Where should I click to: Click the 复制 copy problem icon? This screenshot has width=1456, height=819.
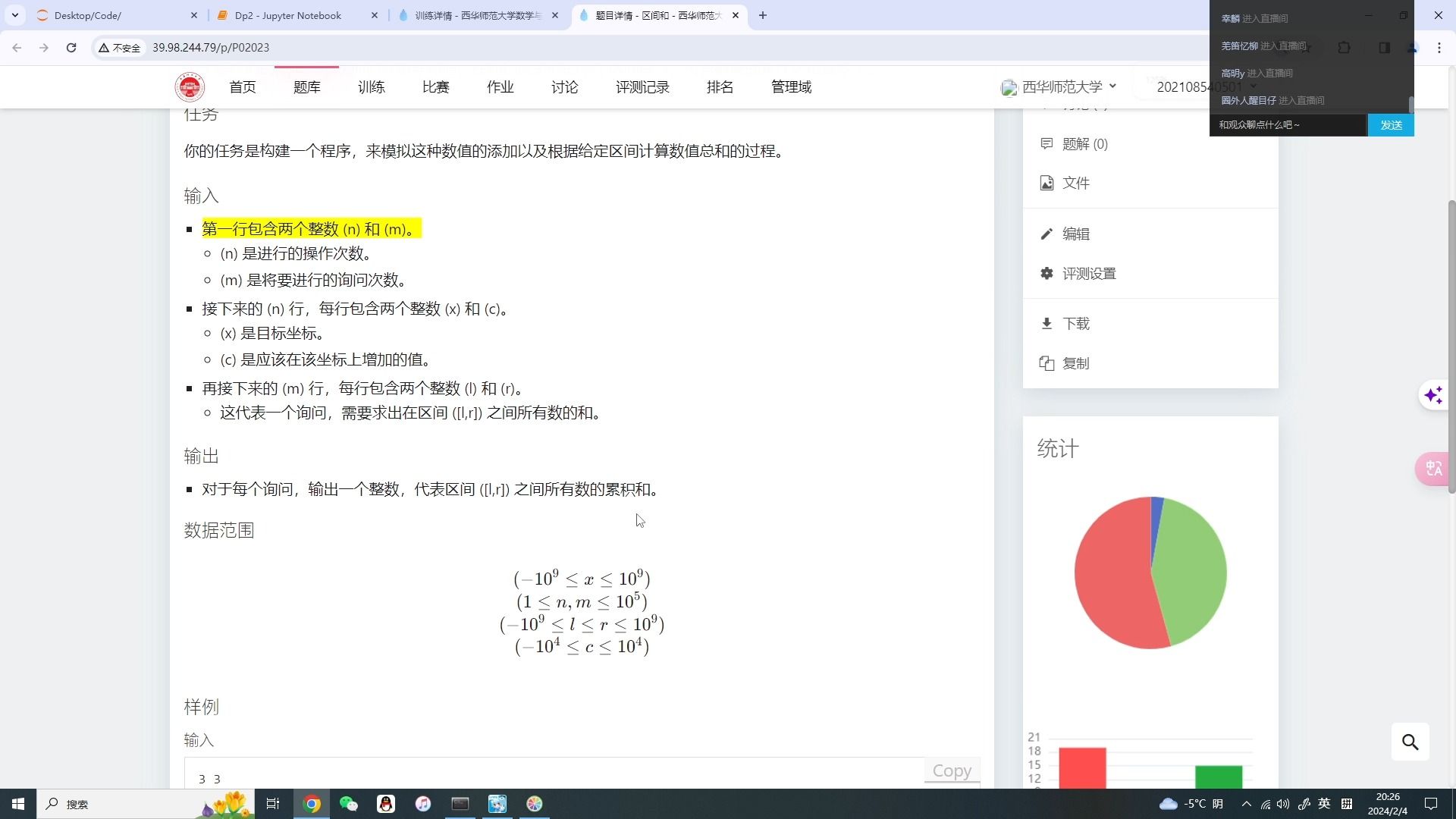[x=1047, y=363]
